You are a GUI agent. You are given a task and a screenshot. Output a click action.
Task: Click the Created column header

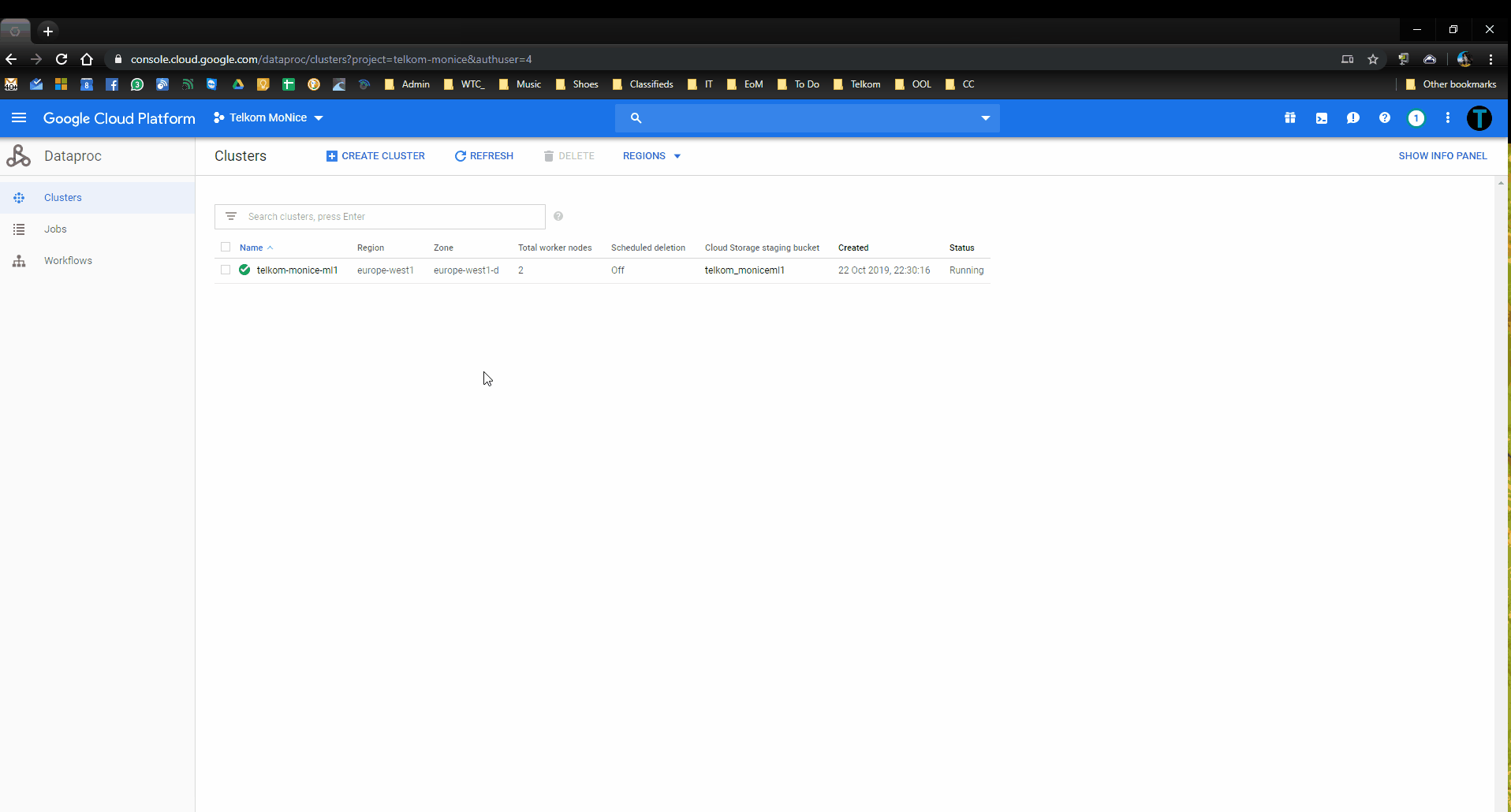pos(853,248)
